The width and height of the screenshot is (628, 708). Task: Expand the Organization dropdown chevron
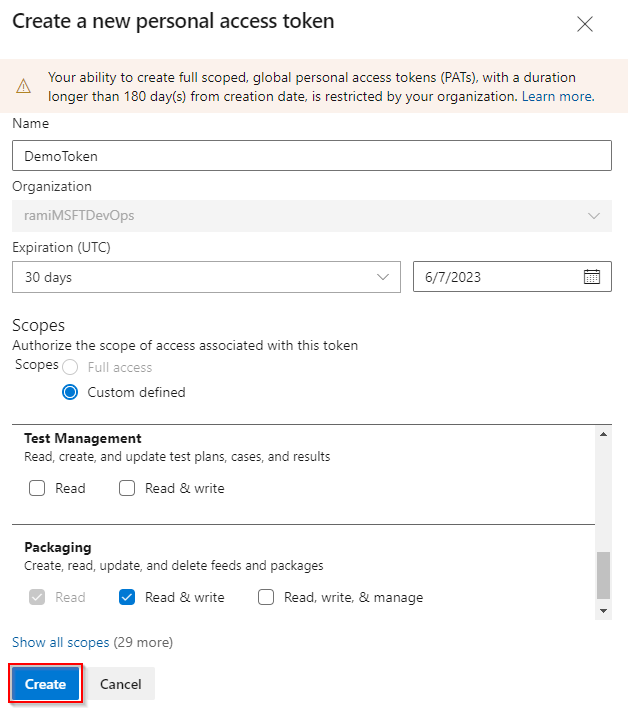594,215
